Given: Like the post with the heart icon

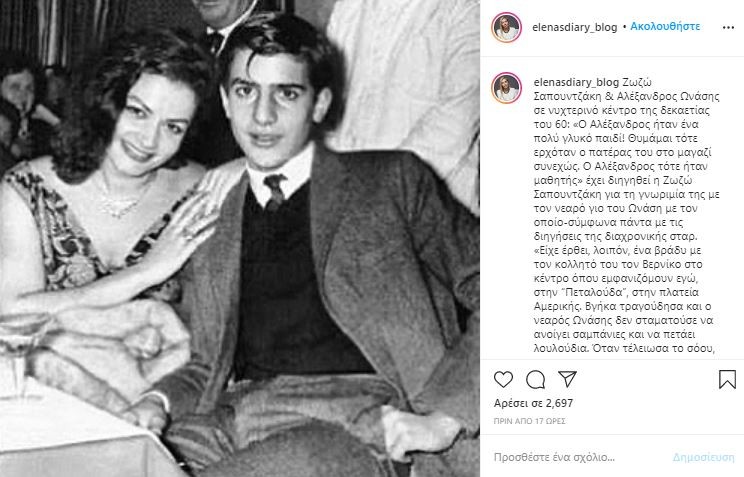Looking at the screenshot, I should [503, 379].
